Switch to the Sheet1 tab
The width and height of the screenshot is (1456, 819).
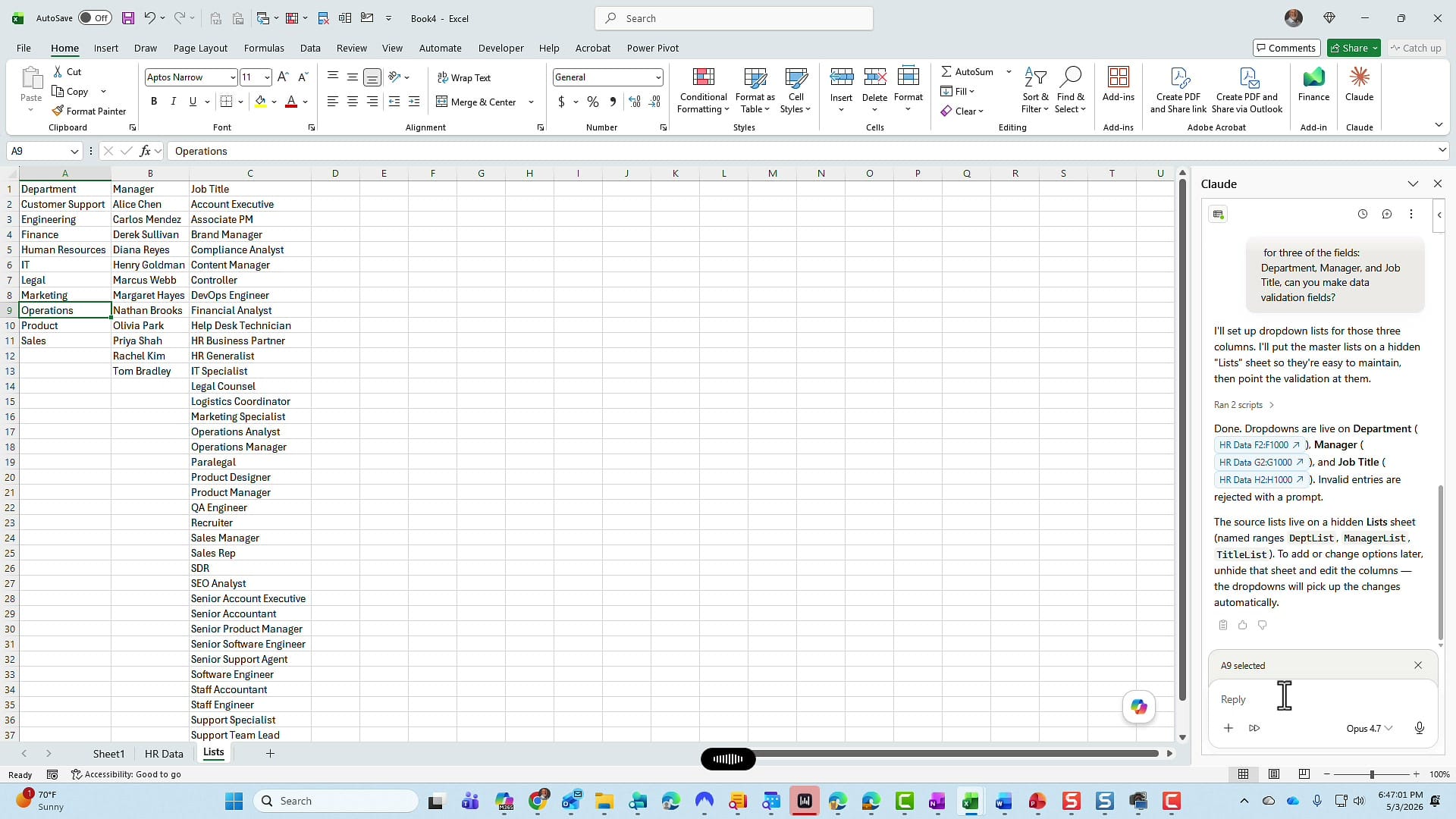(108, 753)
